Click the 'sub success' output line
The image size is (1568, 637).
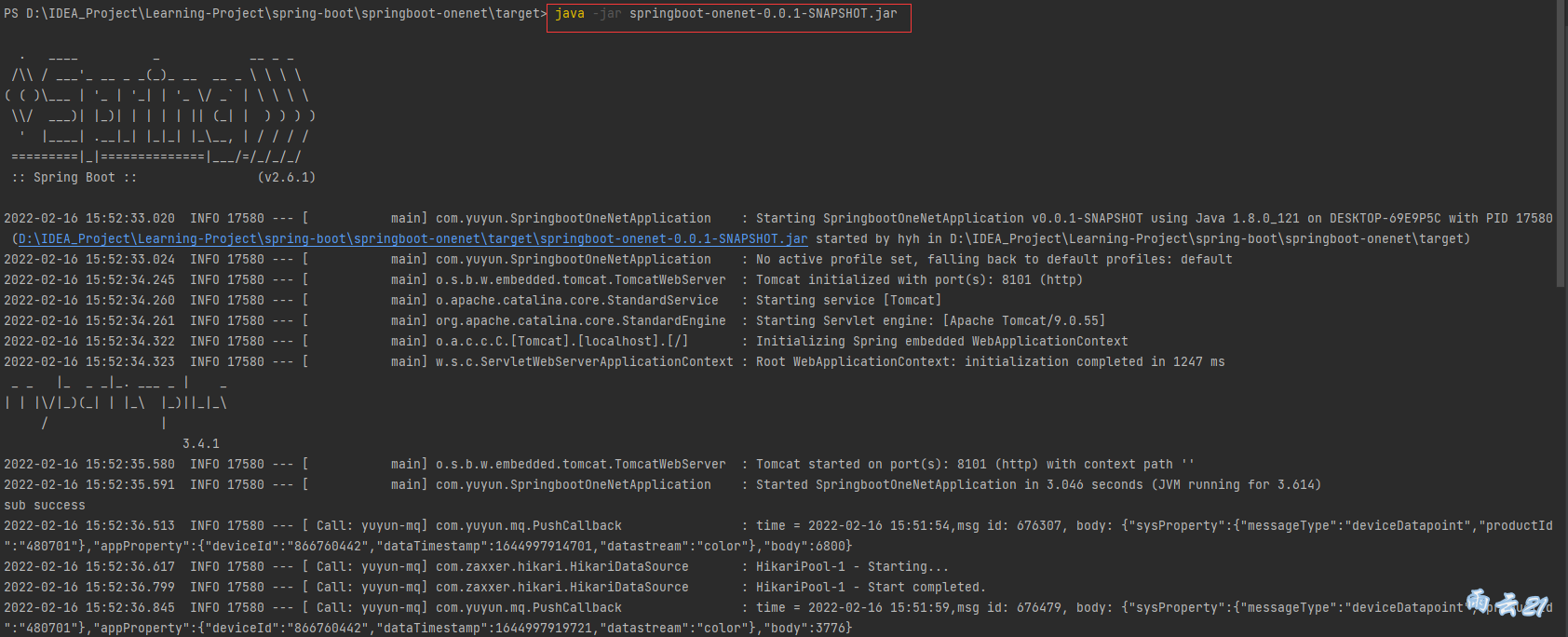tap(45, 505)
